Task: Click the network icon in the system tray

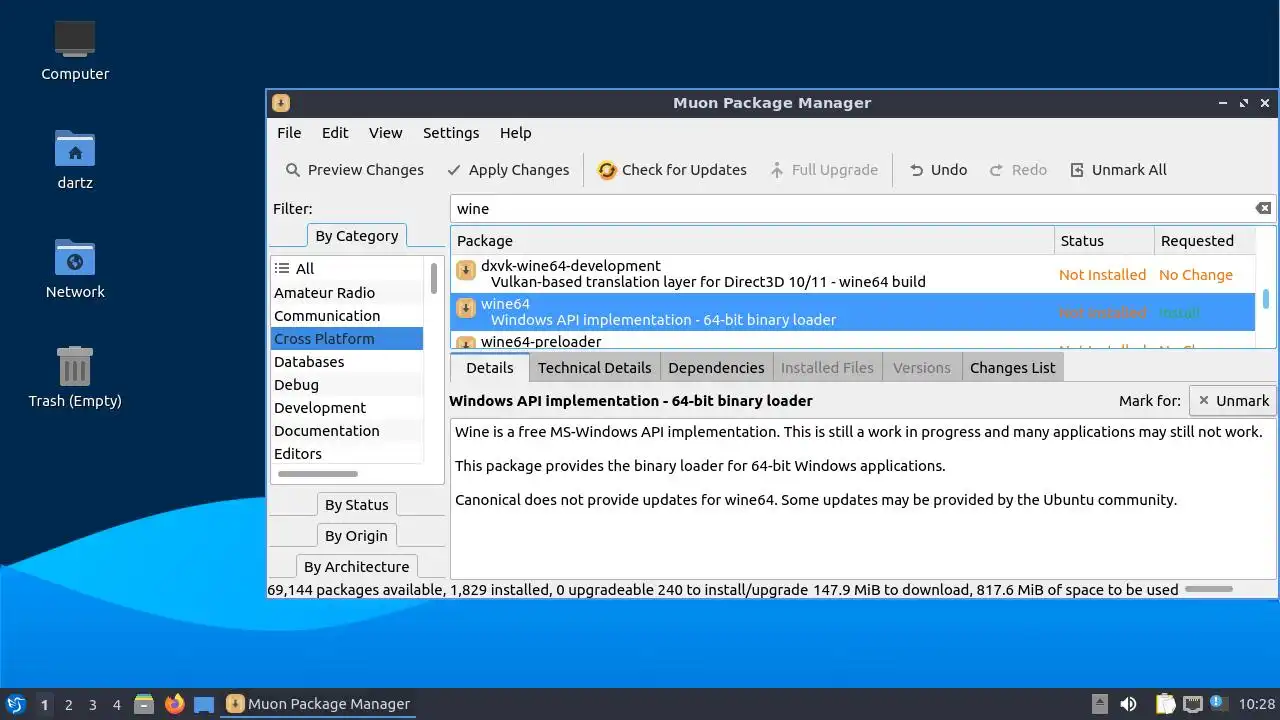Action: pos(1192,704)
